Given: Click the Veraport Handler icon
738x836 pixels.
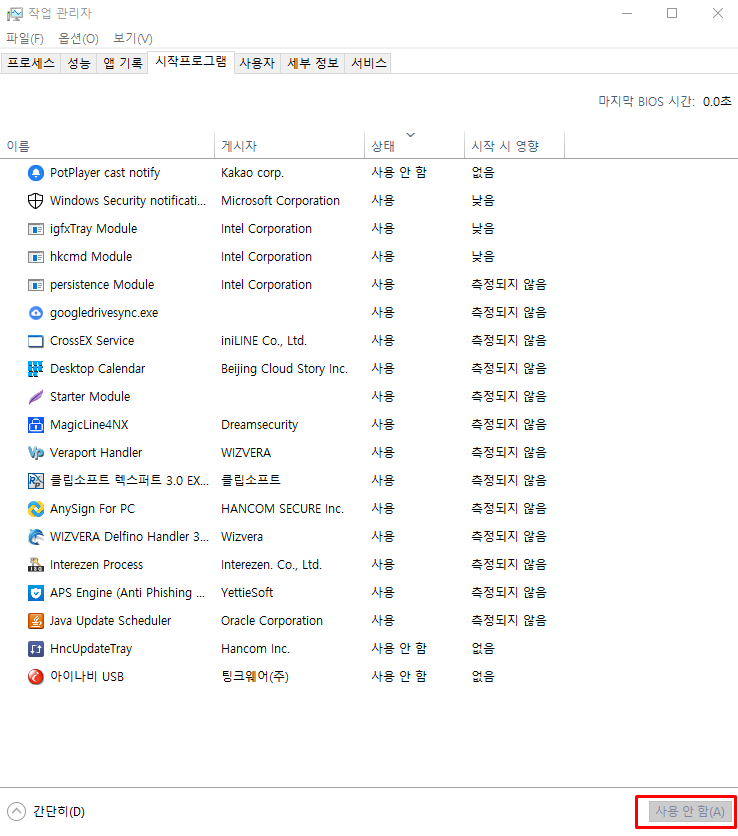Looking at the screenshot, I should (36, 453).
